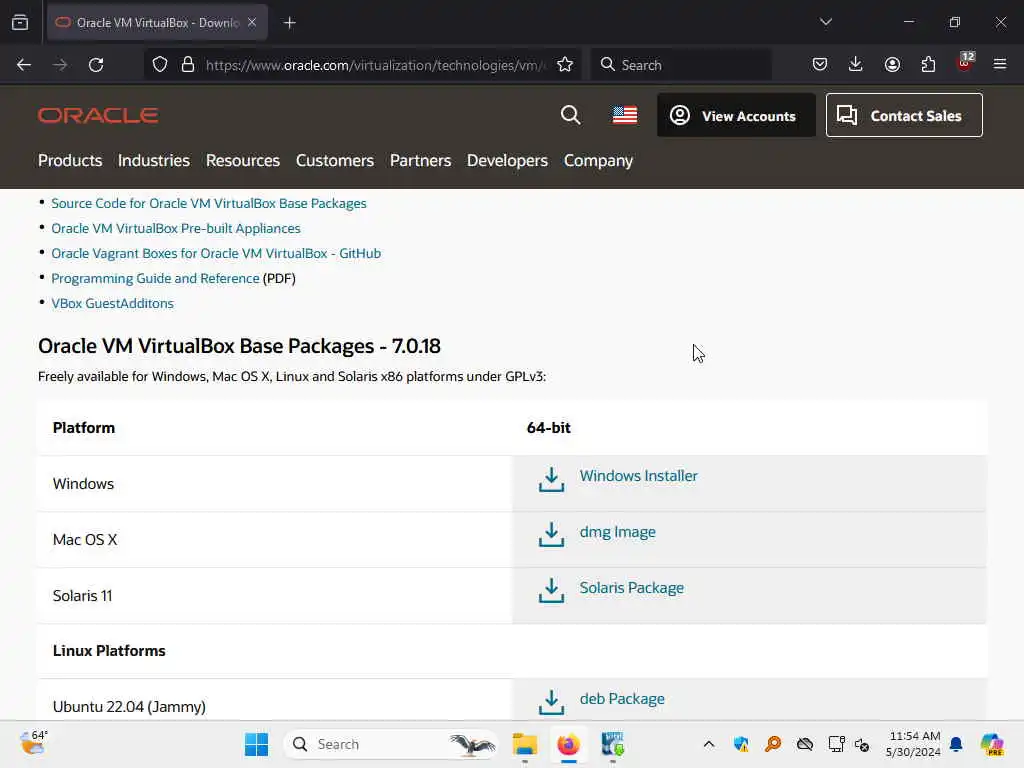
Task: Open uBlock extension with 12 badge
Action: [965, 63]
